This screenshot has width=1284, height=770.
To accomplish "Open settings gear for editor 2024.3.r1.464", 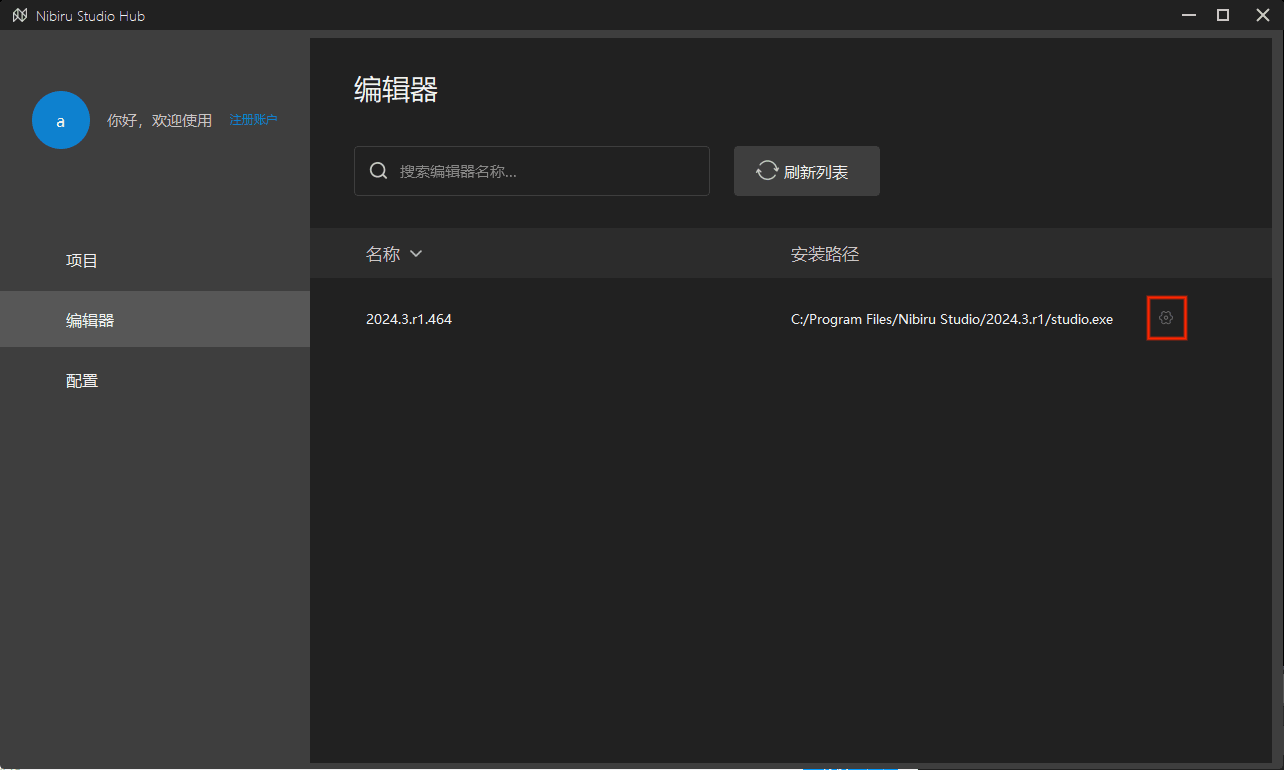I will (1166, 318).
